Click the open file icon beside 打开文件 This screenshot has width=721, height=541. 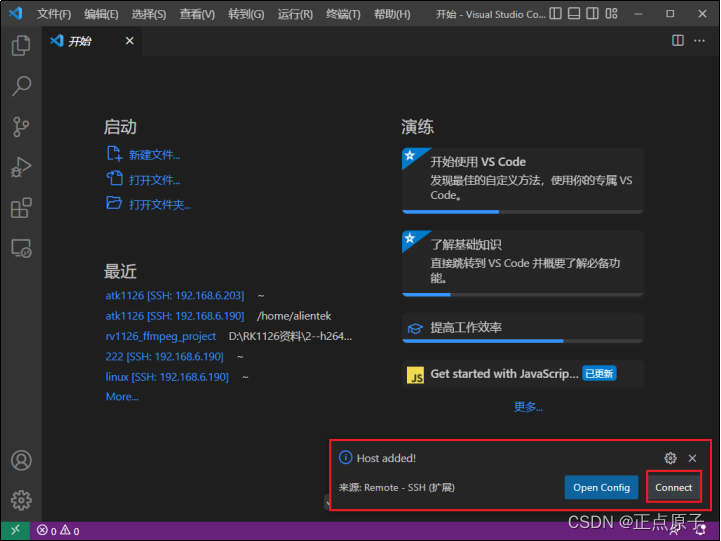click(x=114, y=178)
